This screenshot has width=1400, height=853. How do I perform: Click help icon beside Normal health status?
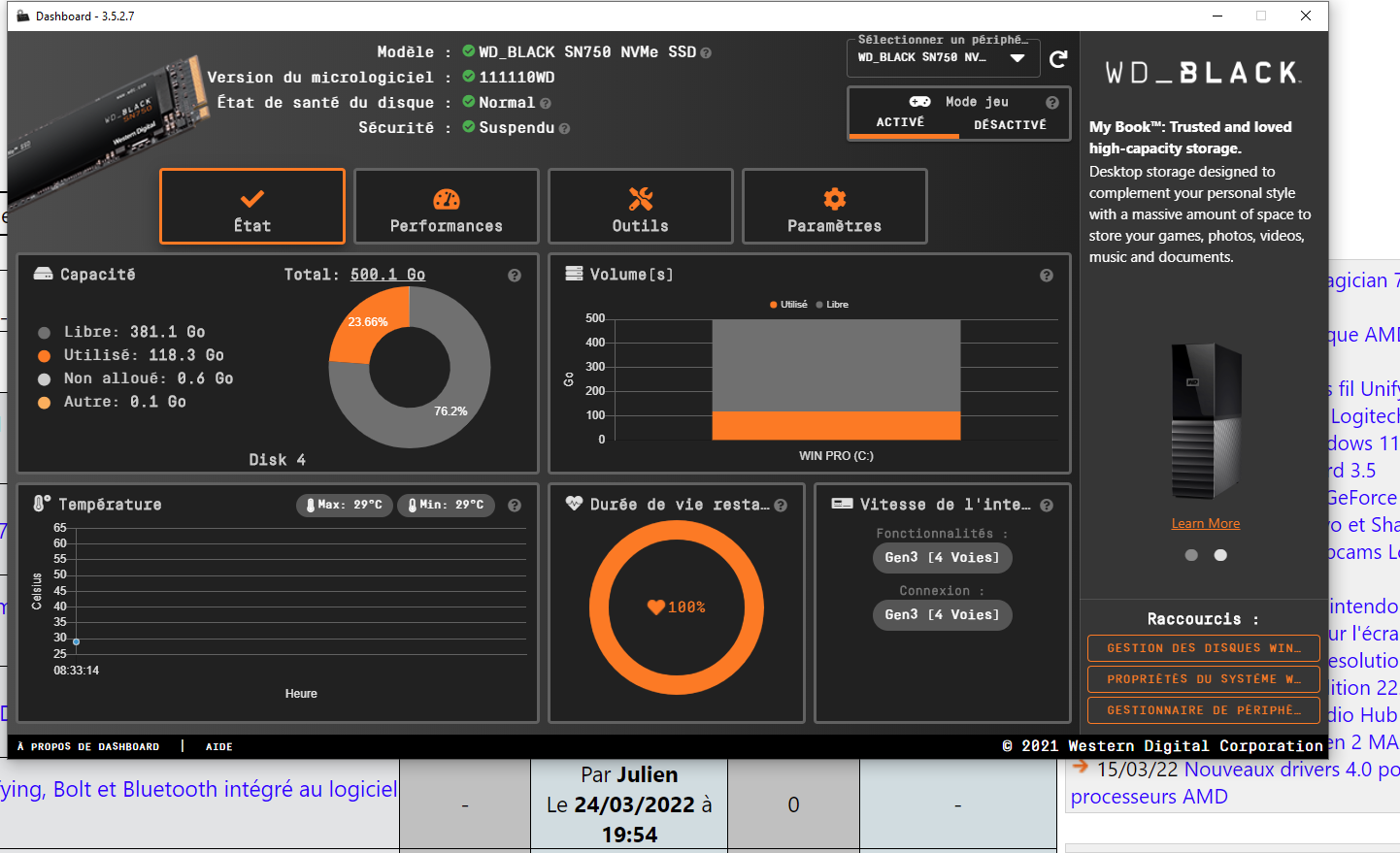(546, 103)
